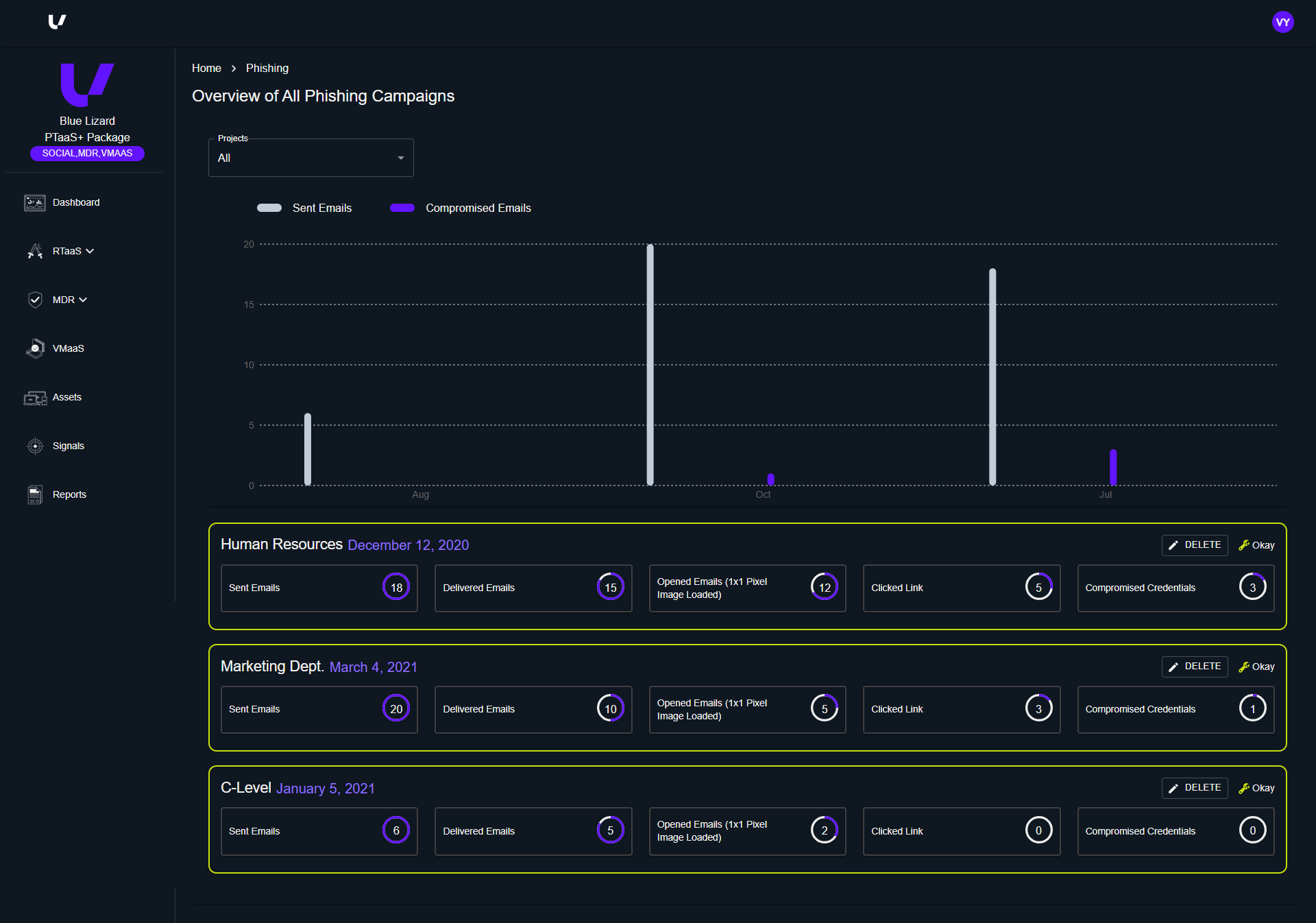1316x923 pixels.
Task: Delete the Human Resources campaign
Action: 1194,544
